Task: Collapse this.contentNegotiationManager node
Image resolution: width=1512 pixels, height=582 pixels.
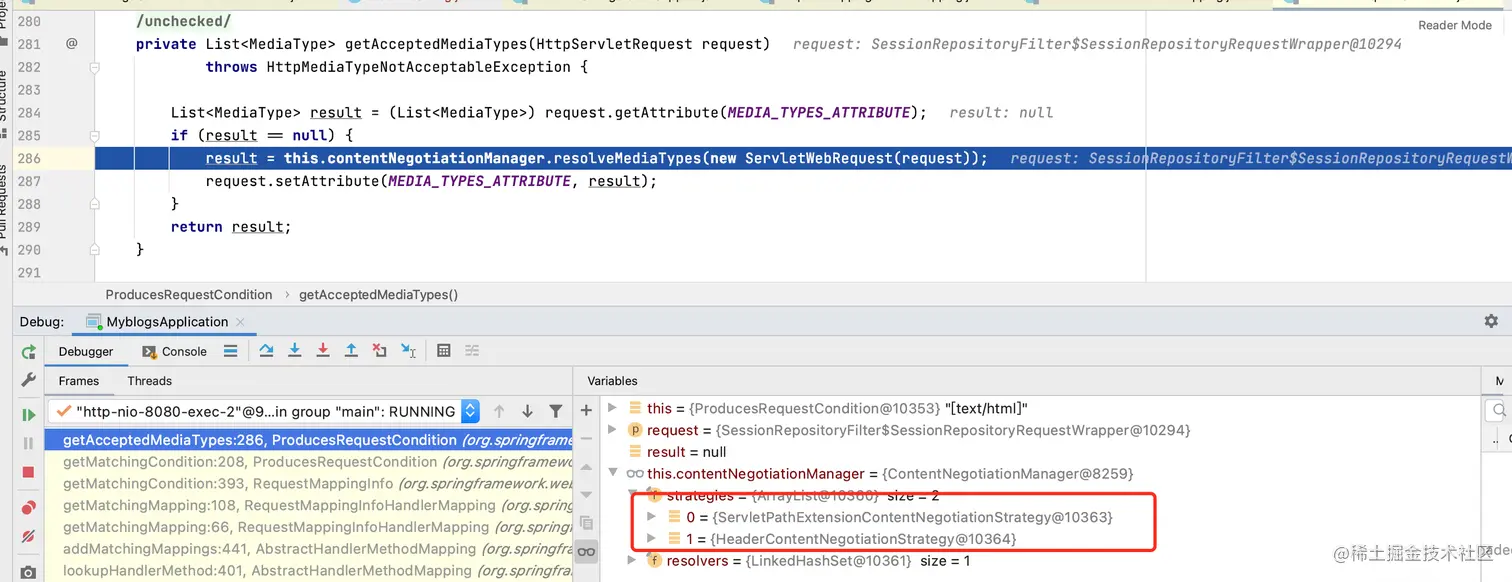Action: pyautogui.click(x=613, y=473)
